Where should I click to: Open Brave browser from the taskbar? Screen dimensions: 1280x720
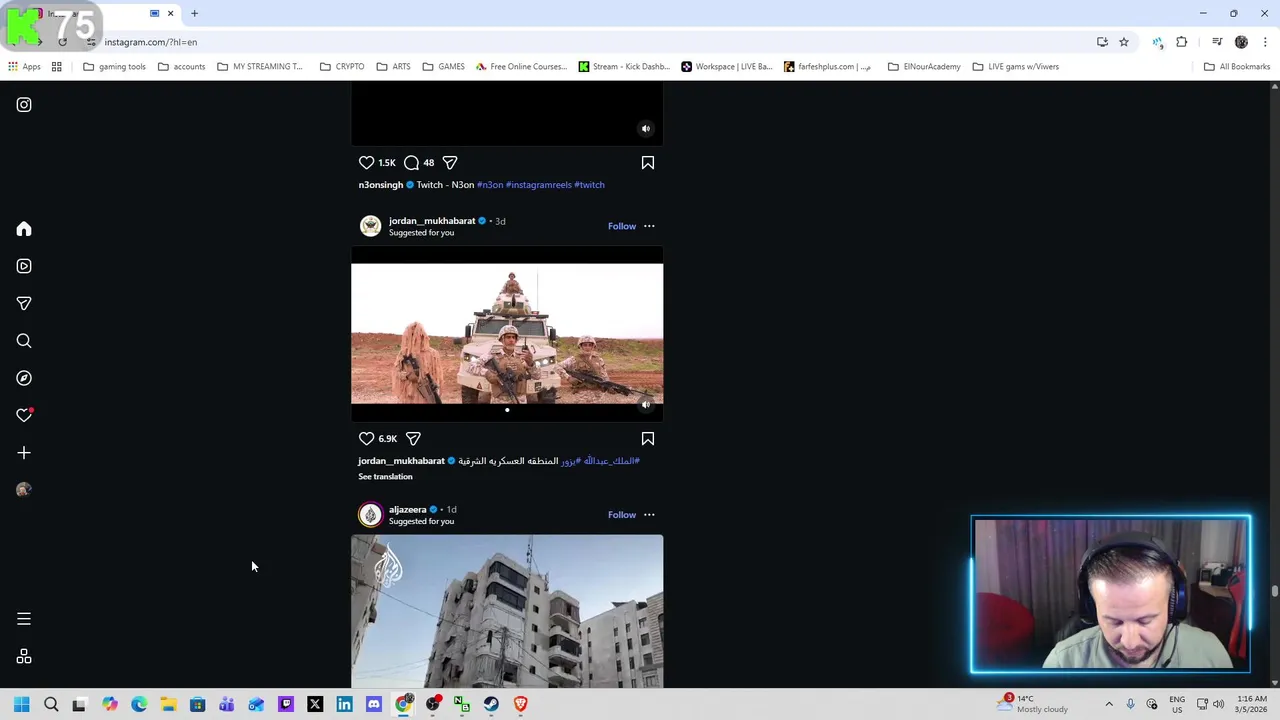[x=520, y=704]
